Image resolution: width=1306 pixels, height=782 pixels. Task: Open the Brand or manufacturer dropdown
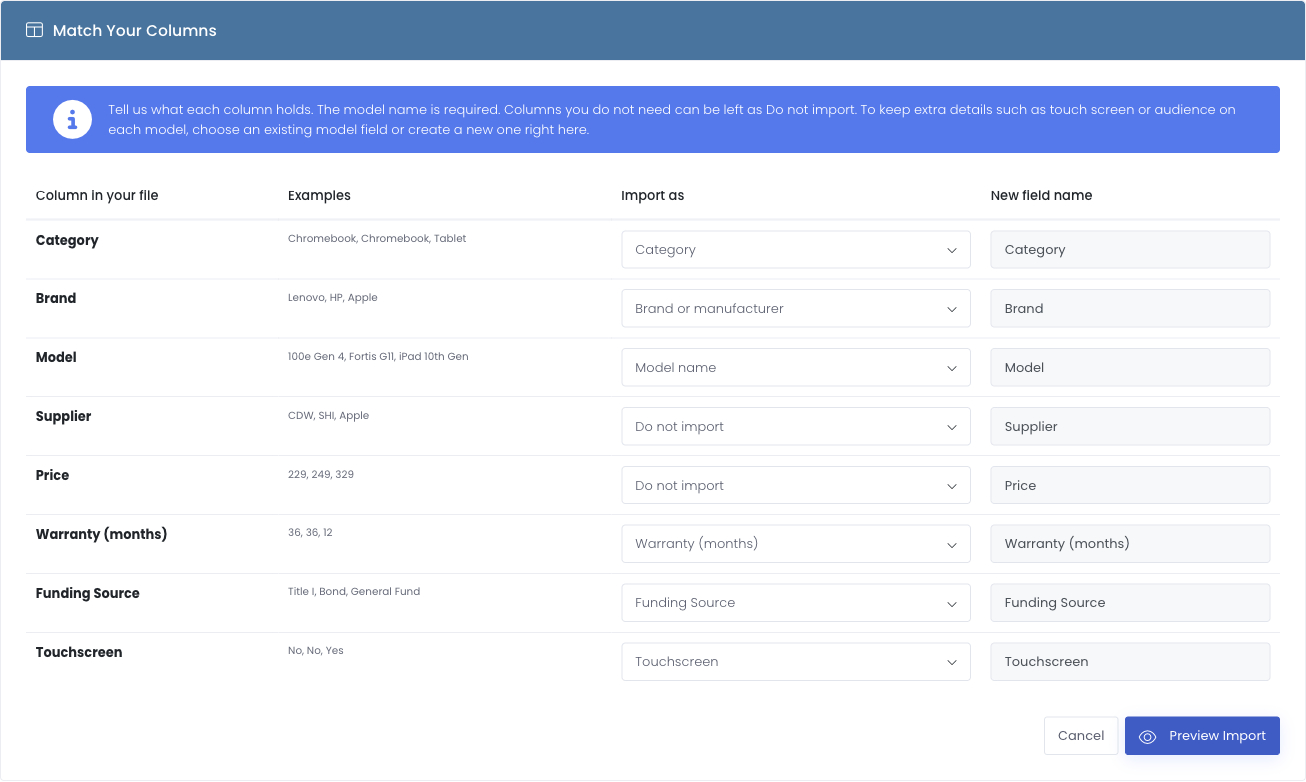coord(796,309)
